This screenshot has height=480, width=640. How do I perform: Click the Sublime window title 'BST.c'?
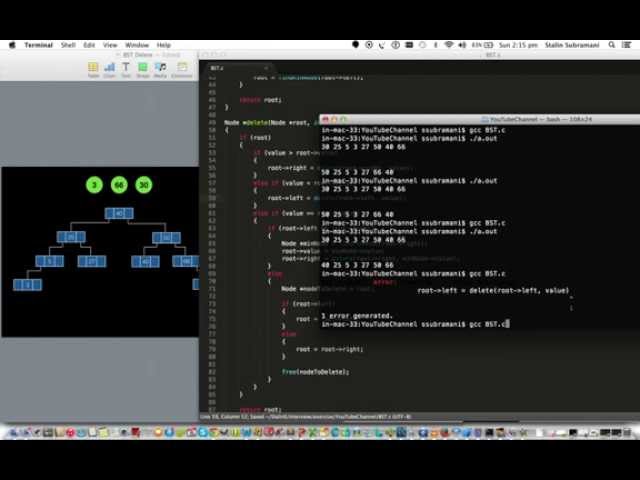493,55
